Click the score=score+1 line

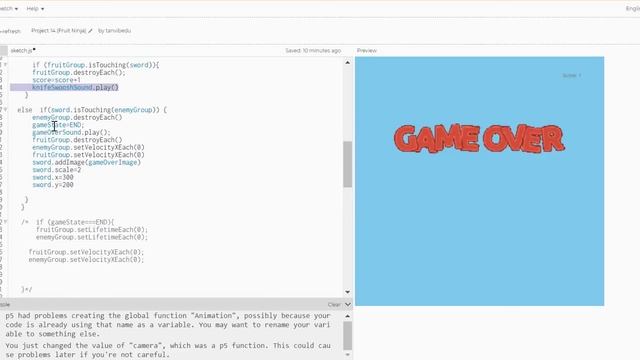(x=56, y=80)
